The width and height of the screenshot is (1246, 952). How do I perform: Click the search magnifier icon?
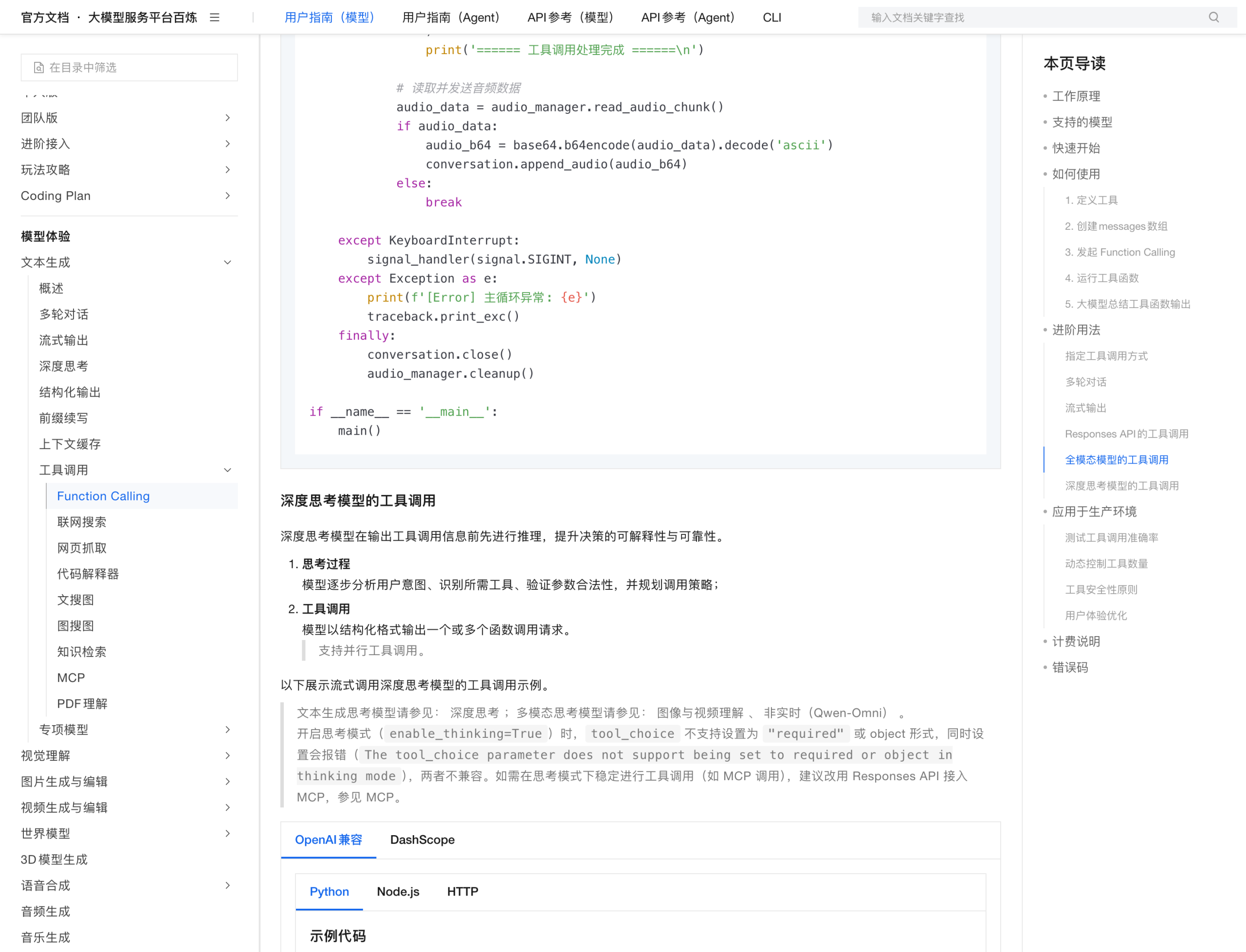[x=1213, y=18]
